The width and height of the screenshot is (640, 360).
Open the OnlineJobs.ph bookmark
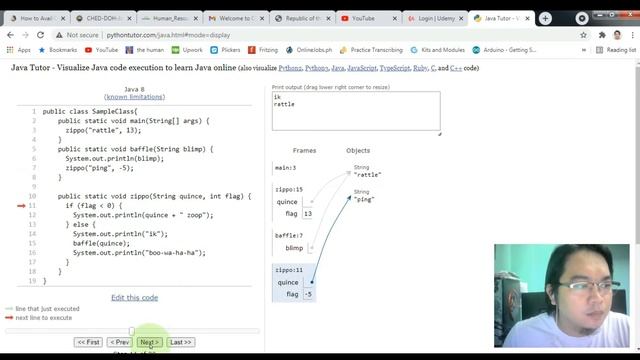point(309,50)
